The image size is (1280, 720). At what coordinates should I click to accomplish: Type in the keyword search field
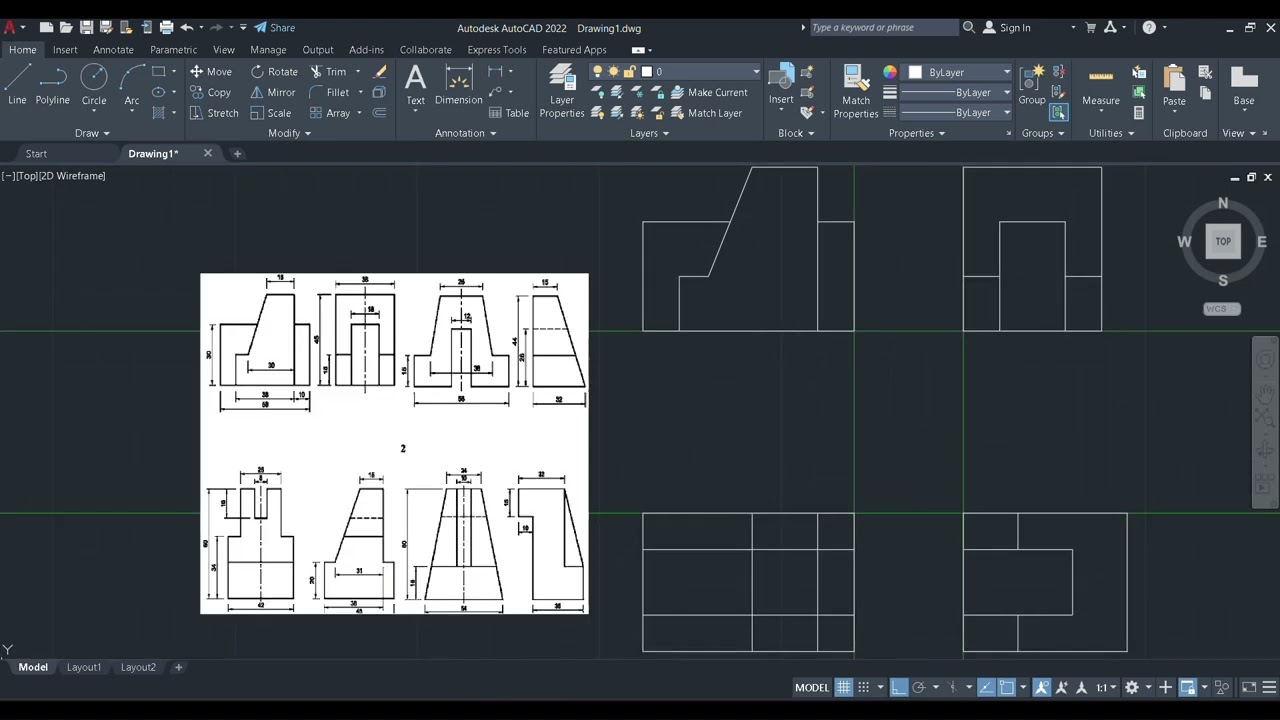click(x=882, y=28)
